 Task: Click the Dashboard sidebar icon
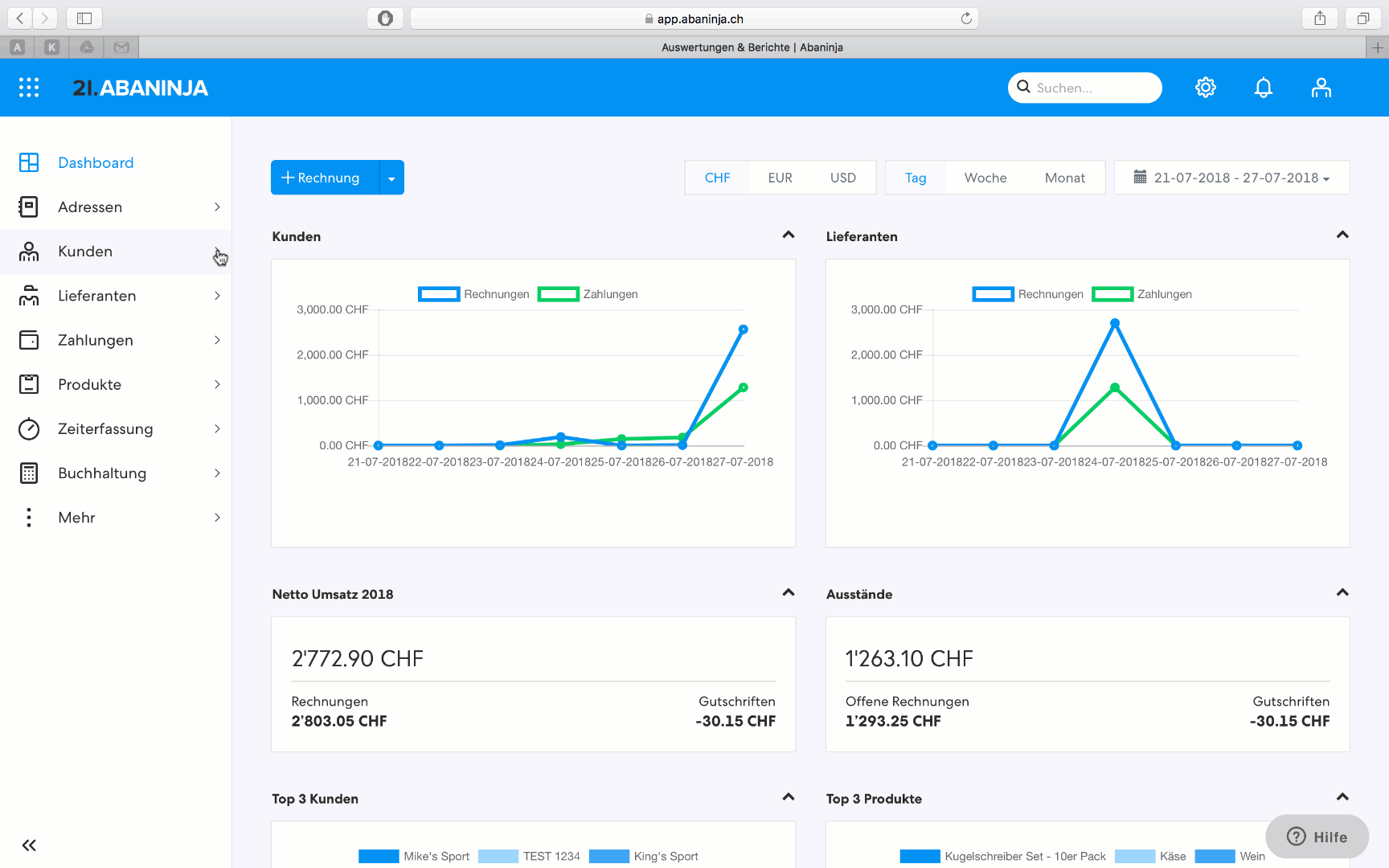point(29,163)
